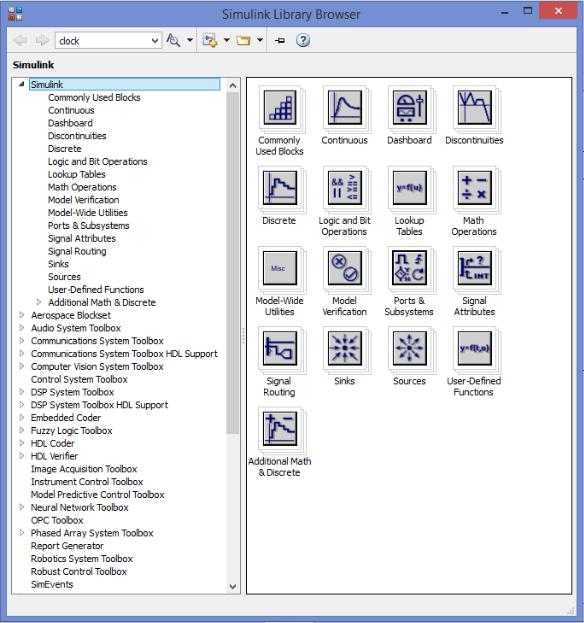Viewport: 584px width, 623px height.
Task: Select User-Defined Functions in the tree
Action: pos(96,289)
